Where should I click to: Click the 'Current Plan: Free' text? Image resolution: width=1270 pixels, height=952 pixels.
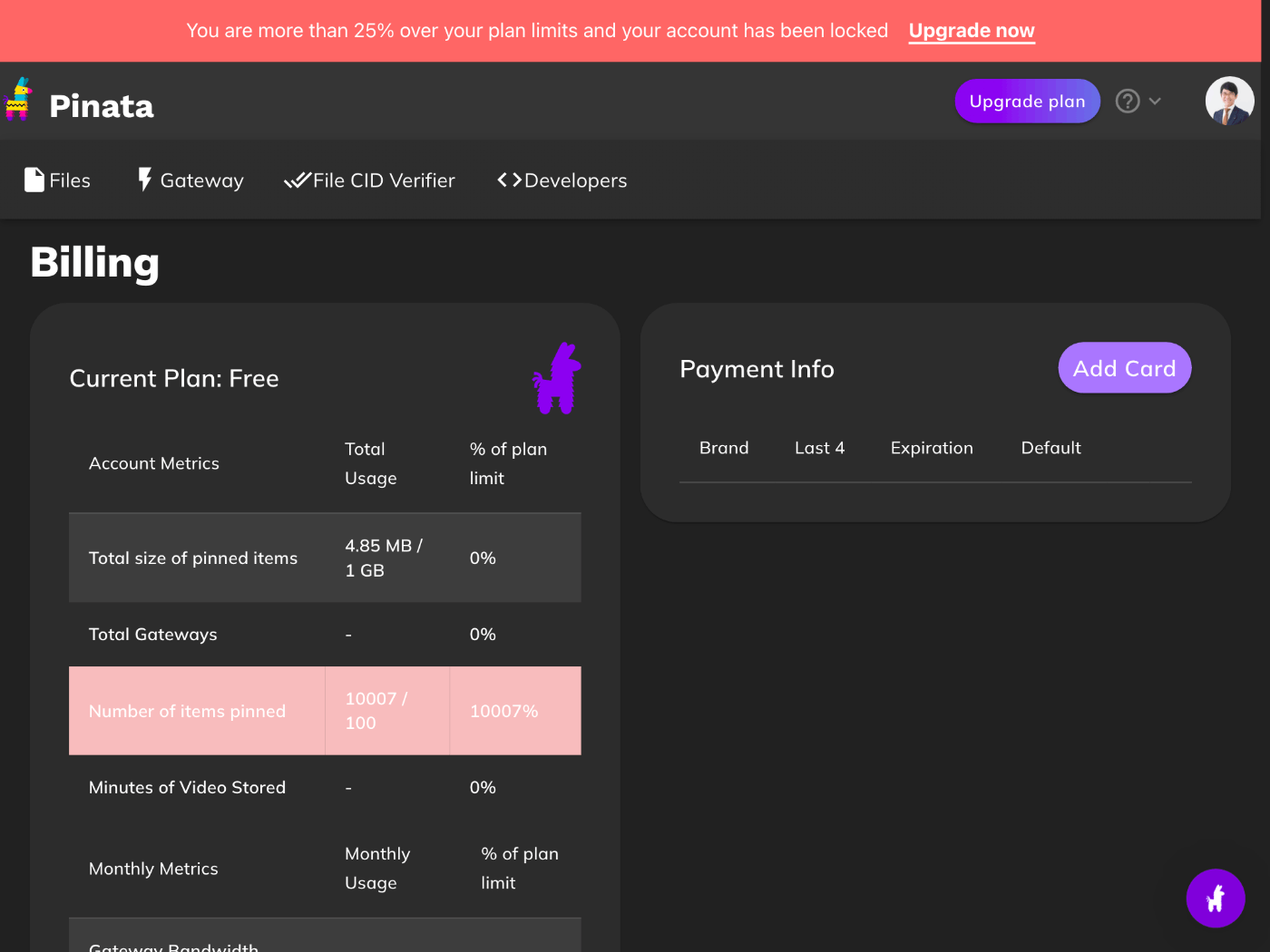[x=174, y=378]
